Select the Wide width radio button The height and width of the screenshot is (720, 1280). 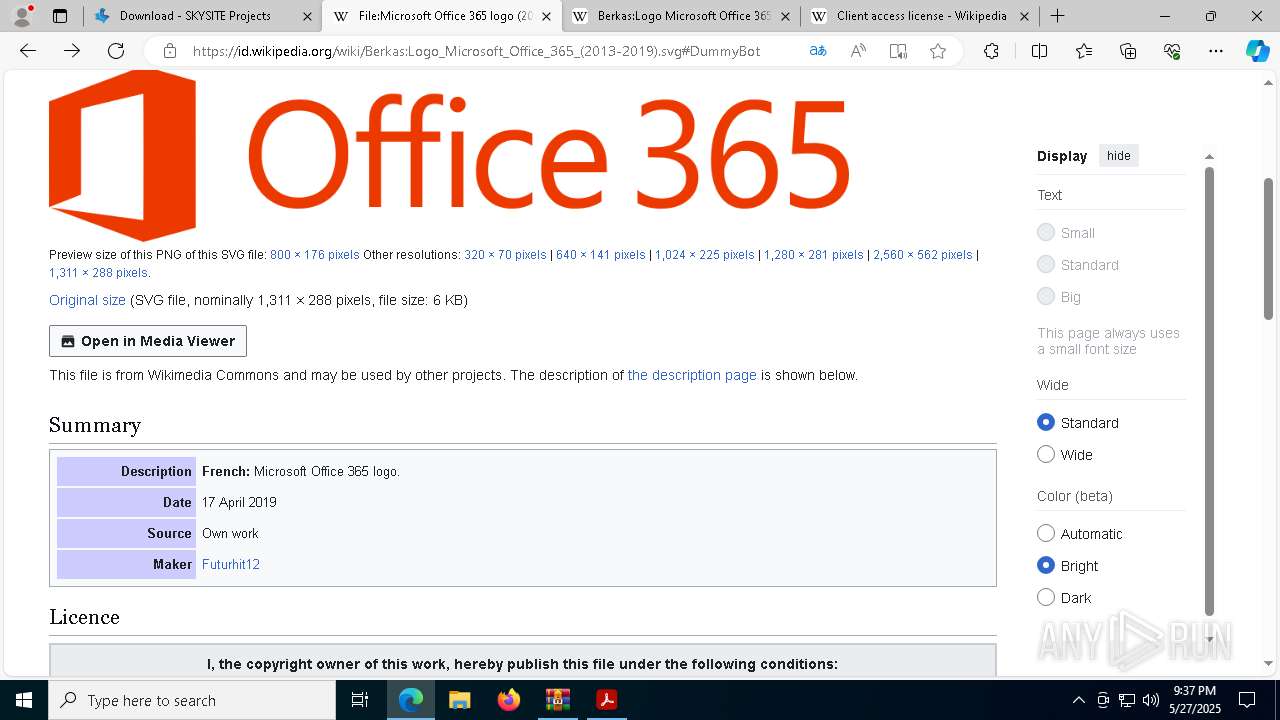[x=1046, y=454]
